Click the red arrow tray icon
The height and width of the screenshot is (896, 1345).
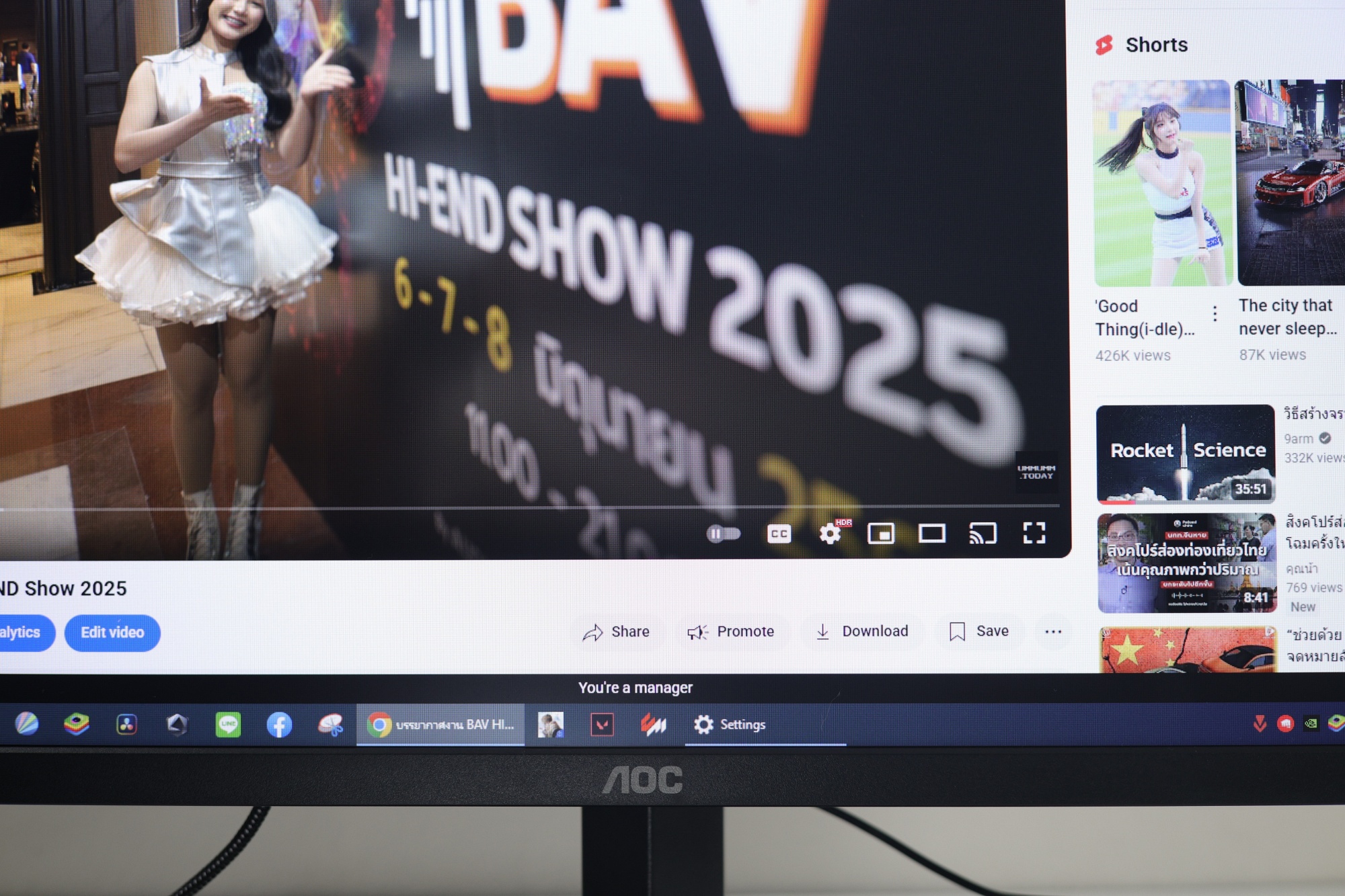1260,723
